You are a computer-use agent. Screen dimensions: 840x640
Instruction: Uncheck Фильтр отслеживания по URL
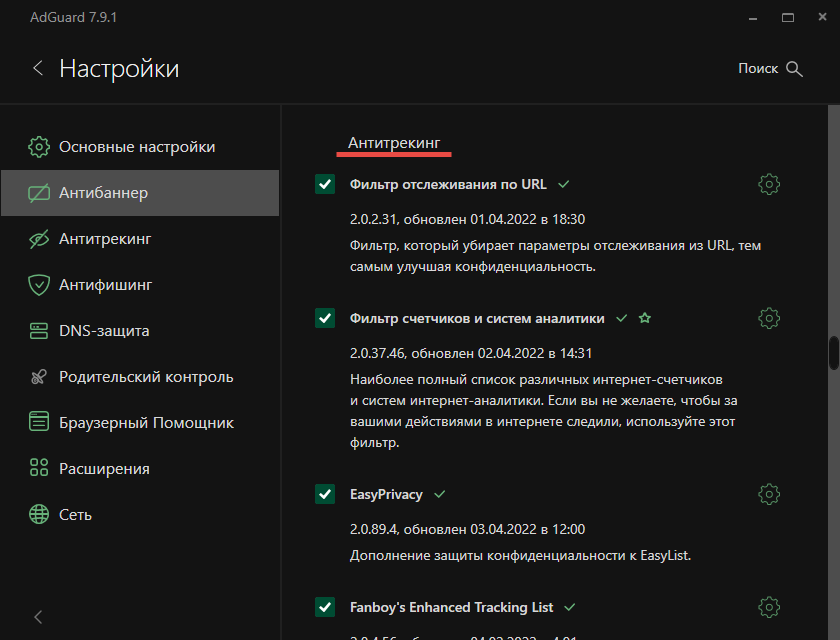tap(325, 184)
